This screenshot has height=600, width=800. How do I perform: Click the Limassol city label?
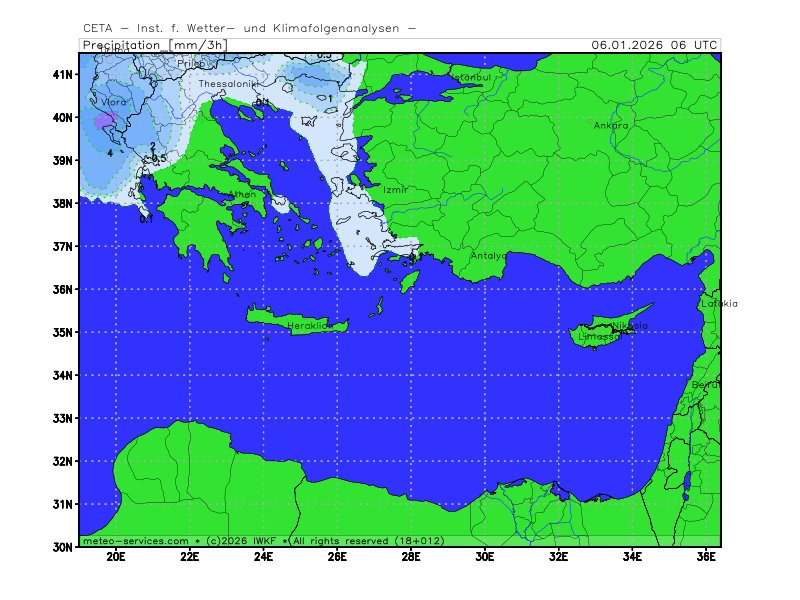(599, 337)
